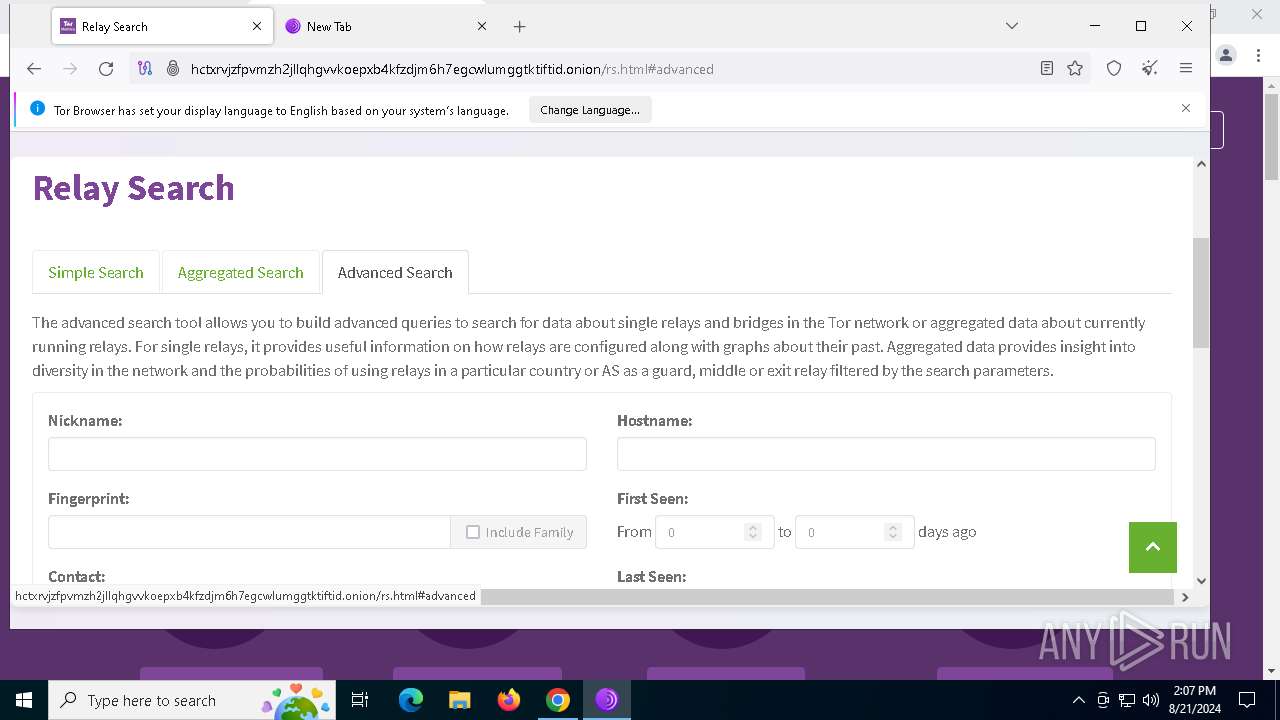Open the notifications action center
The height and width of the screenshot is (720, 1280).
click(1247, 700)
